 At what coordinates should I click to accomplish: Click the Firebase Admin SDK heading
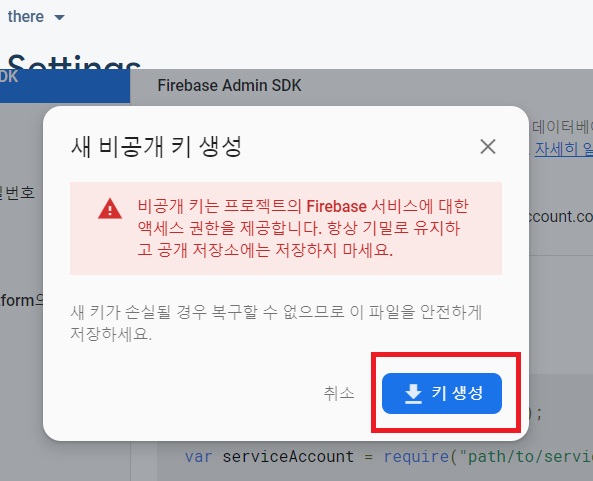(229, 85)
